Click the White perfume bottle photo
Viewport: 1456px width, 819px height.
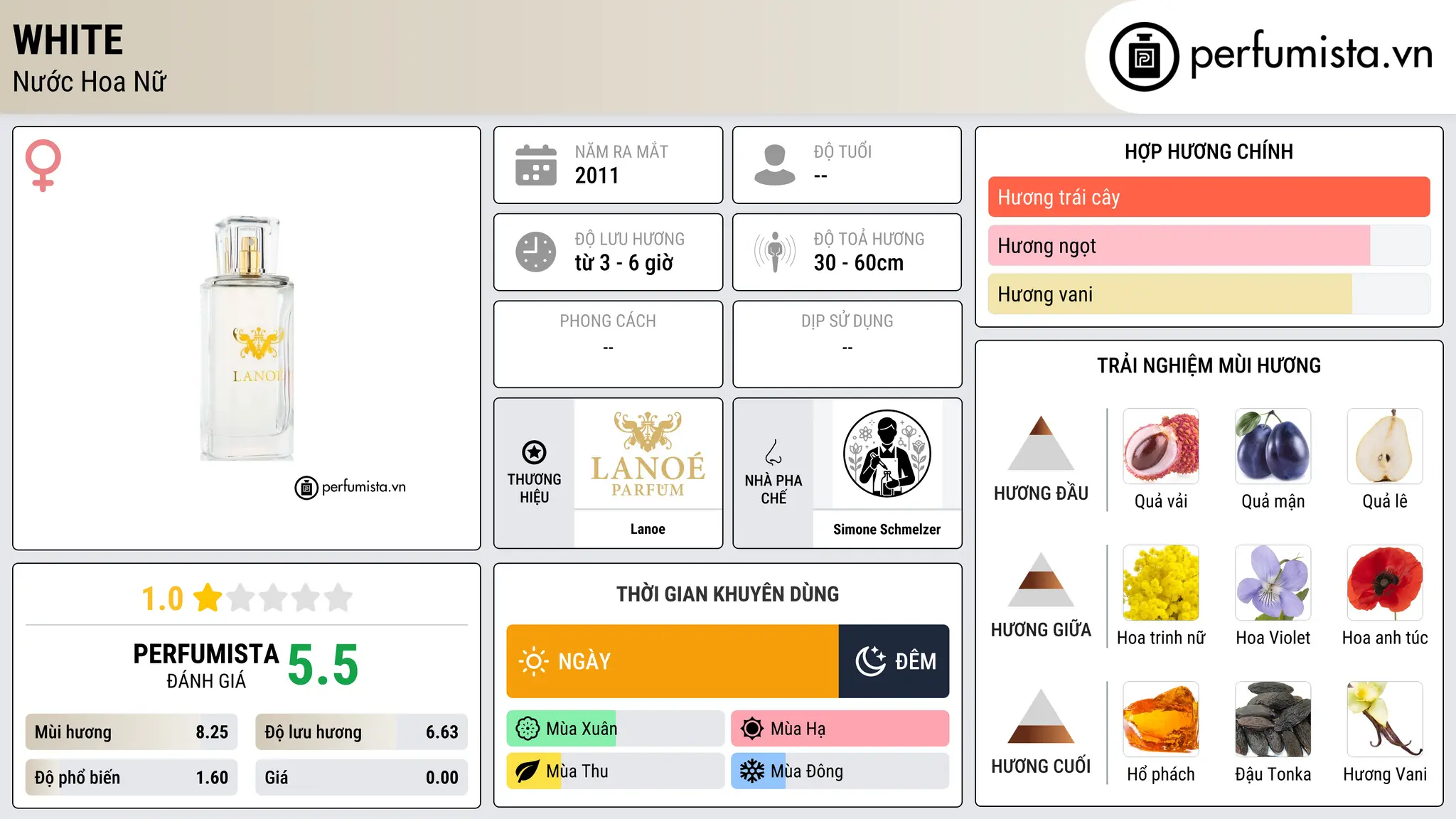point(247,338)
